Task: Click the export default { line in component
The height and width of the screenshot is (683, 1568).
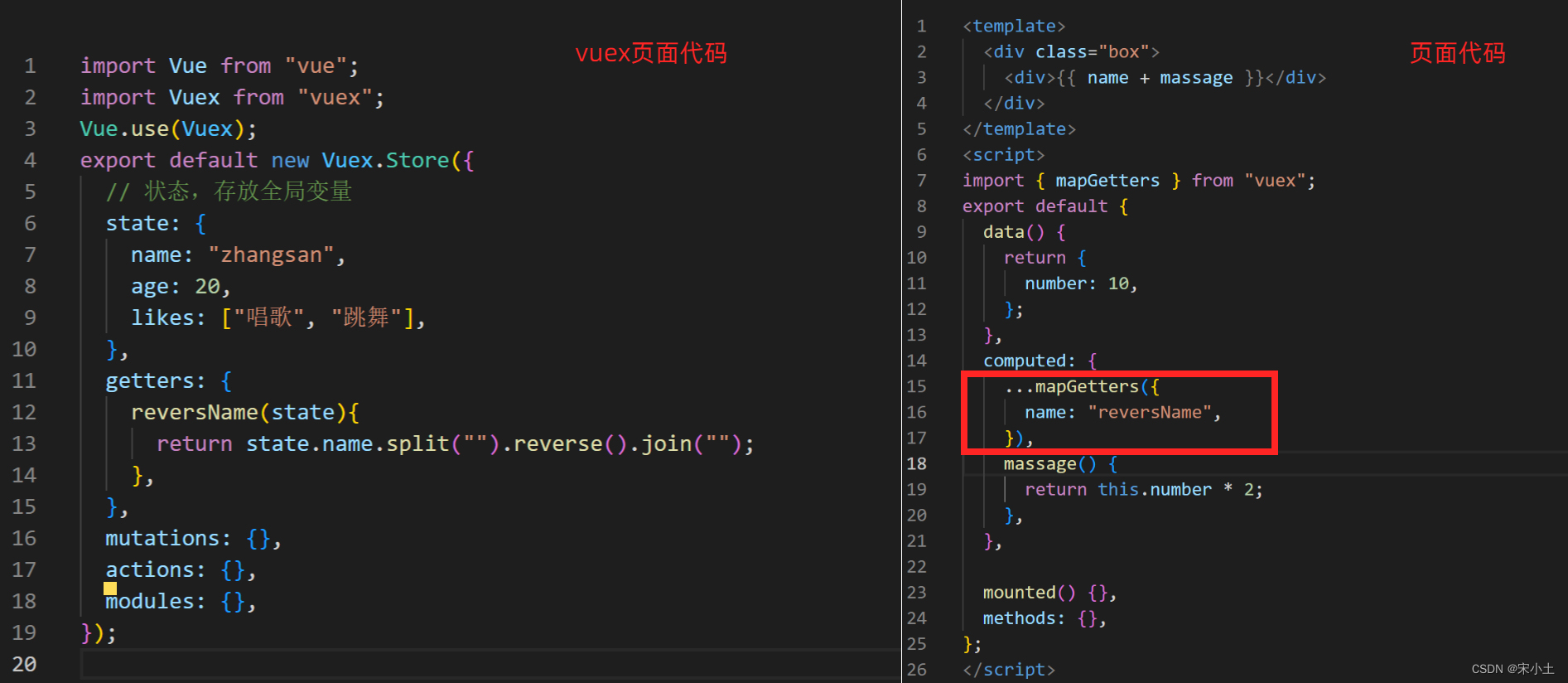Action: click(x=1045, y=206)
